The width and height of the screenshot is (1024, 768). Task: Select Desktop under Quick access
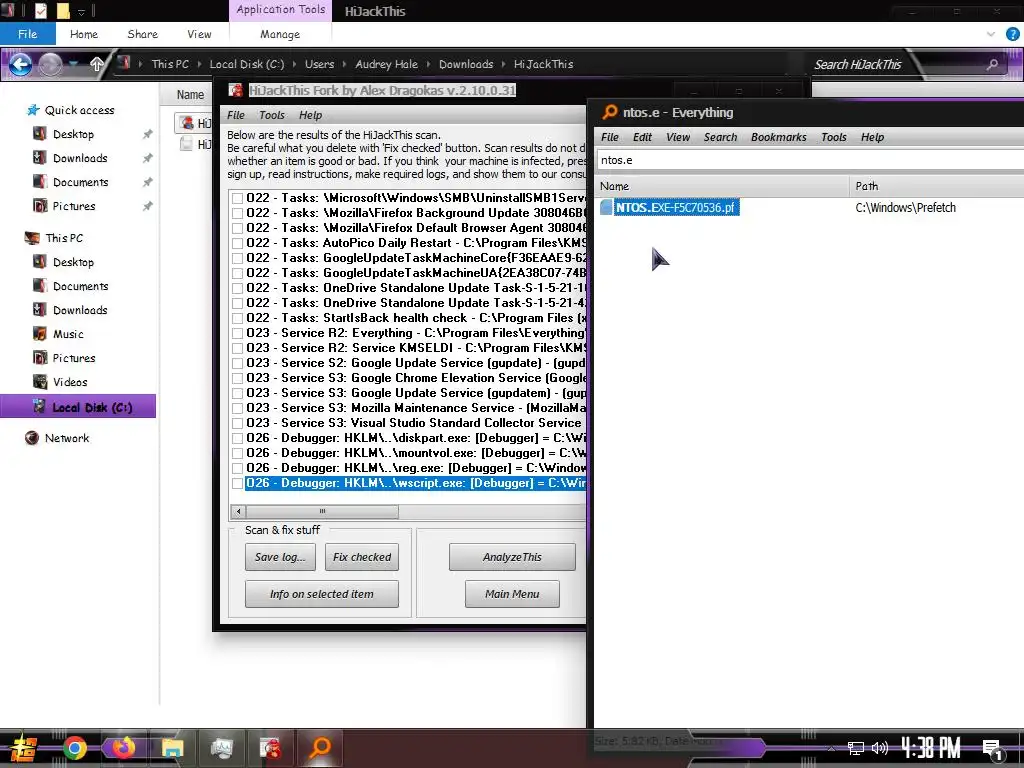coord(73,134)
